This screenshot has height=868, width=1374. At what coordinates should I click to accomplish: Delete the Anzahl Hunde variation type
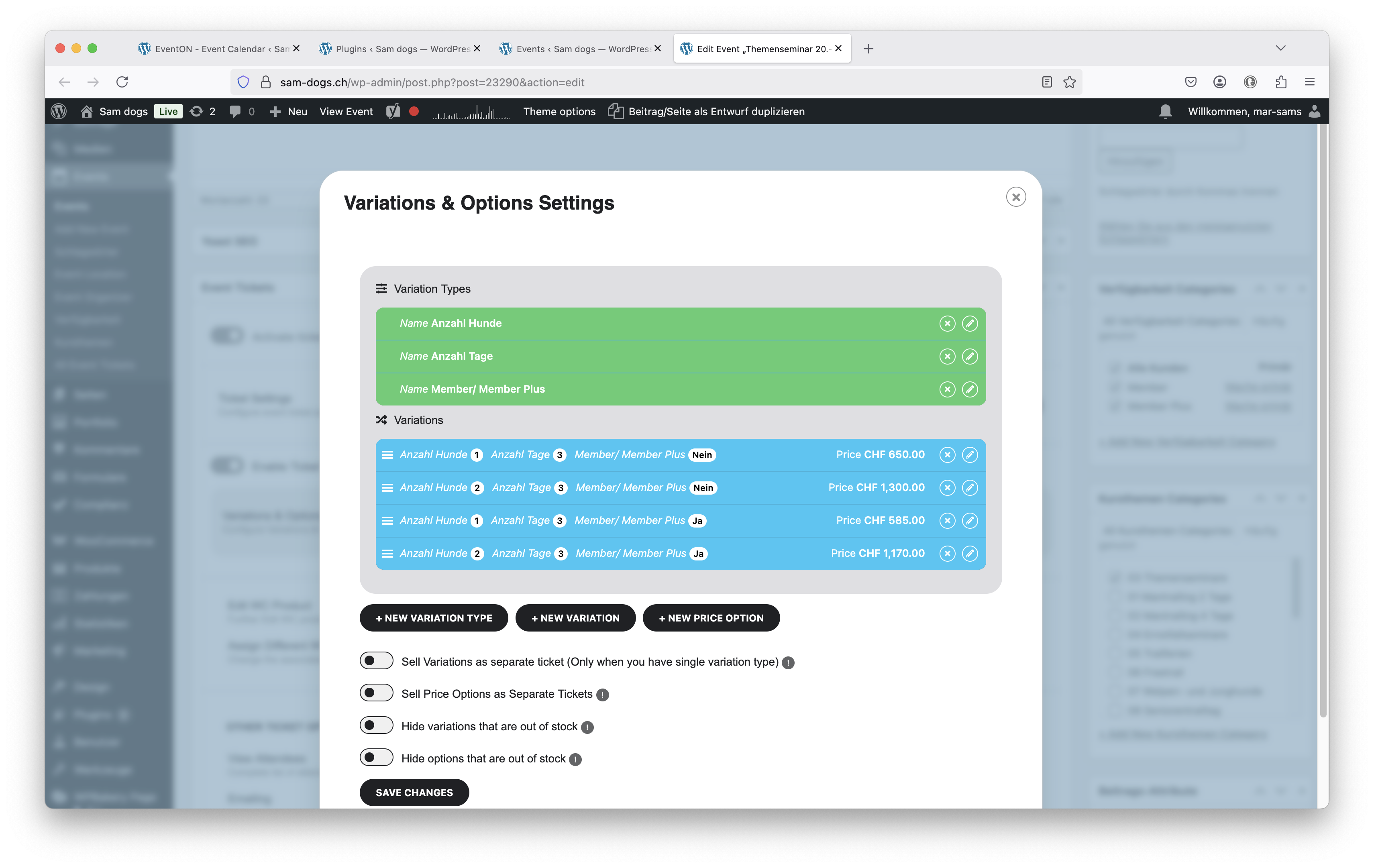947,324
